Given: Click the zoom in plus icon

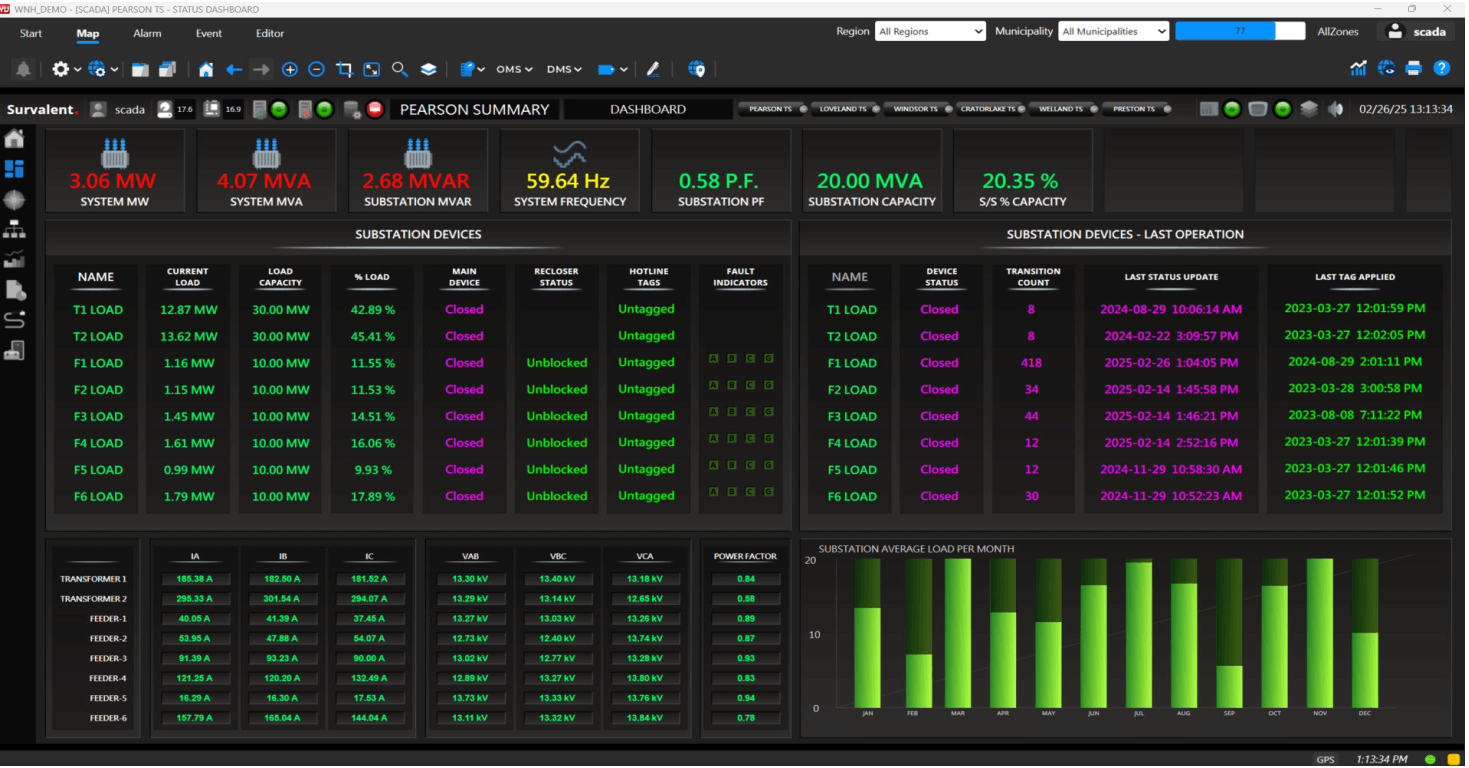Looking at the screenshot, I should point(290,70).
